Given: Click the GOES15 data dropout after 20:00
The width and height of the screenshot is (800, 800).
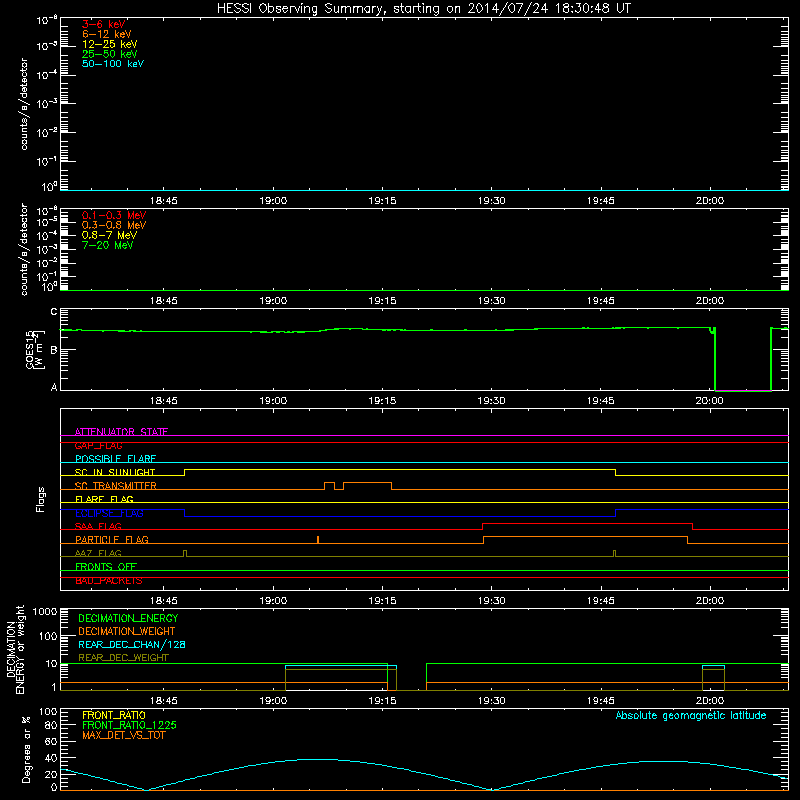Looking at the screenshot, I should tap(743, 360).
